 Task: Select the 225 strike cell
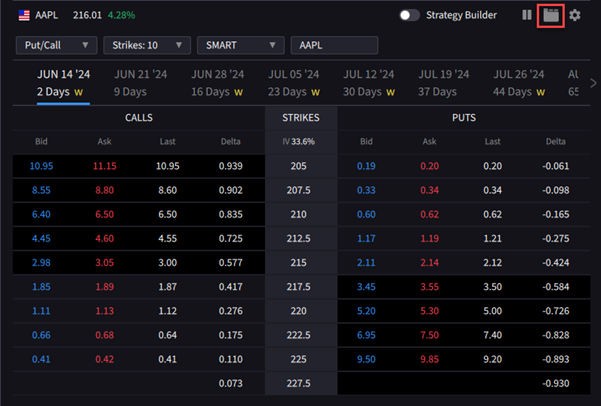coord(299,359)
